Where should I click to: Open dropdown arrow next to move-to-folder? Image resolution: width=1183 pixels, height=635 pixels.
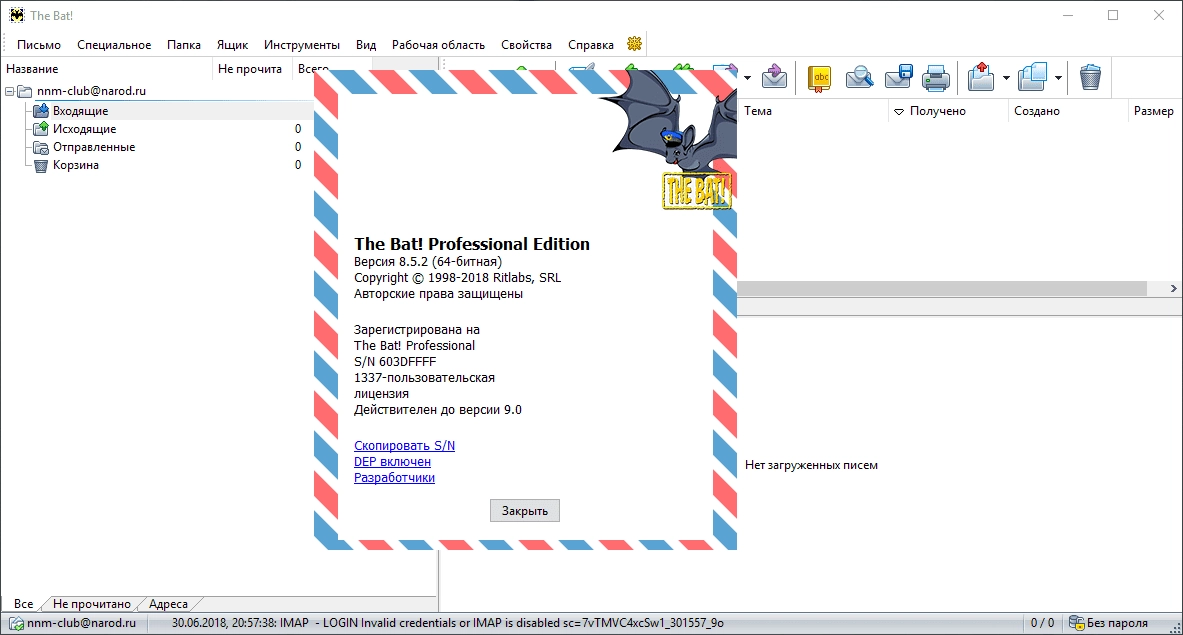[x=1006, y=78]
